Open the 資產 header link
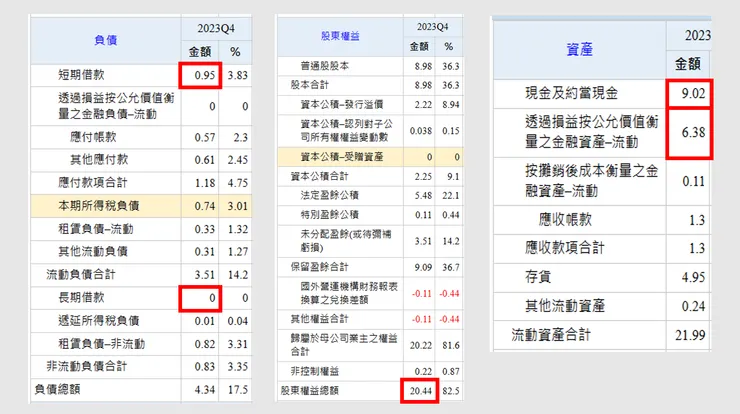Image resolution: width=740 pixels, height=414 pixels. click(x=579, y=49)
